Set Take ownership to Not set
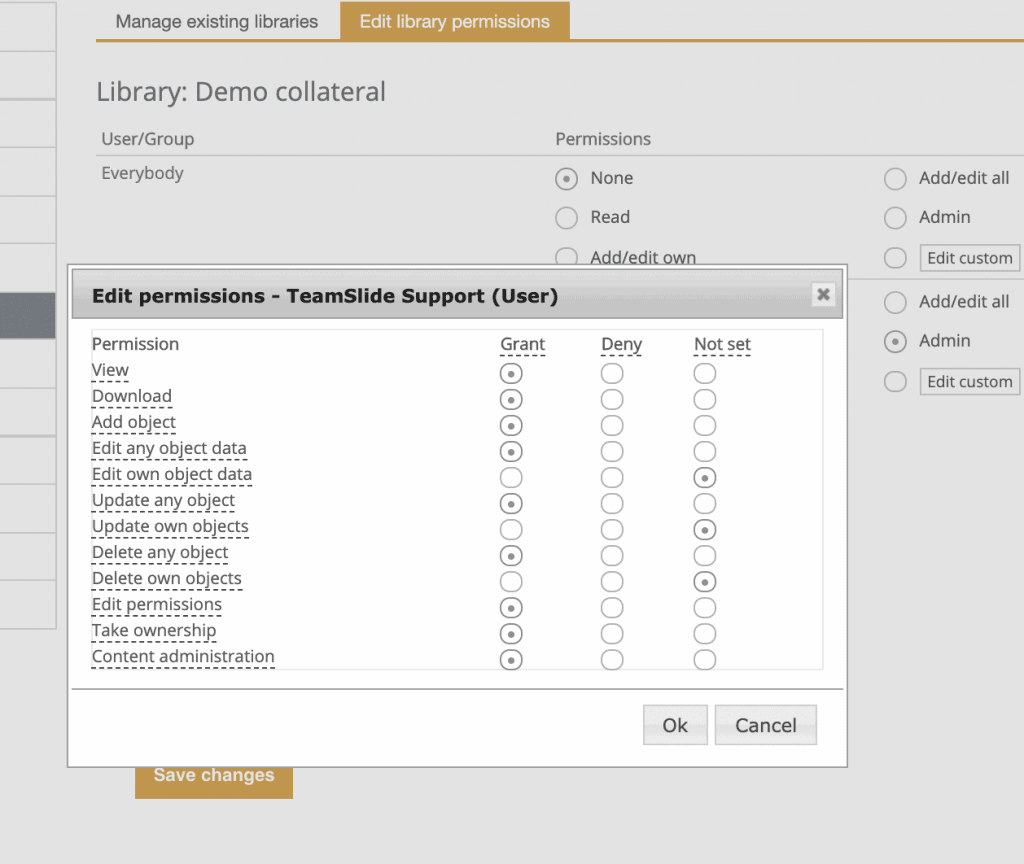Image resolution: width=1024 pixels, height=864 pixels. (704, 633)
